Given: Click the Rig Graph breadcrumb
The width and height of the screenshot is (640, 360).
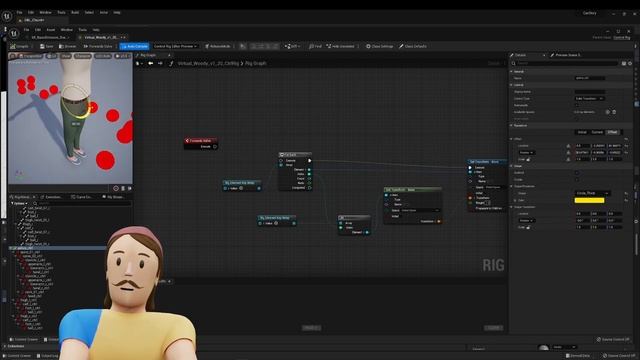Looking at the screenshot, I should (256, 64).
